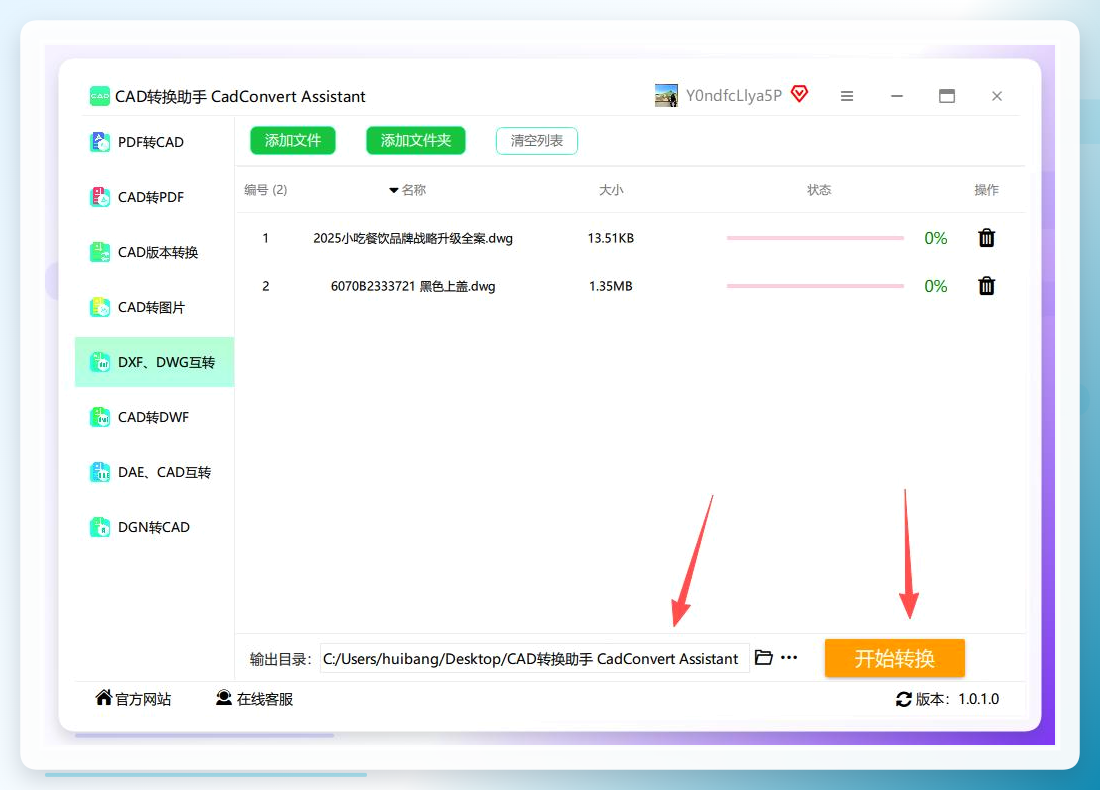Click progress bar of 2025小吃餐饮 file

[x=815, y=238]
